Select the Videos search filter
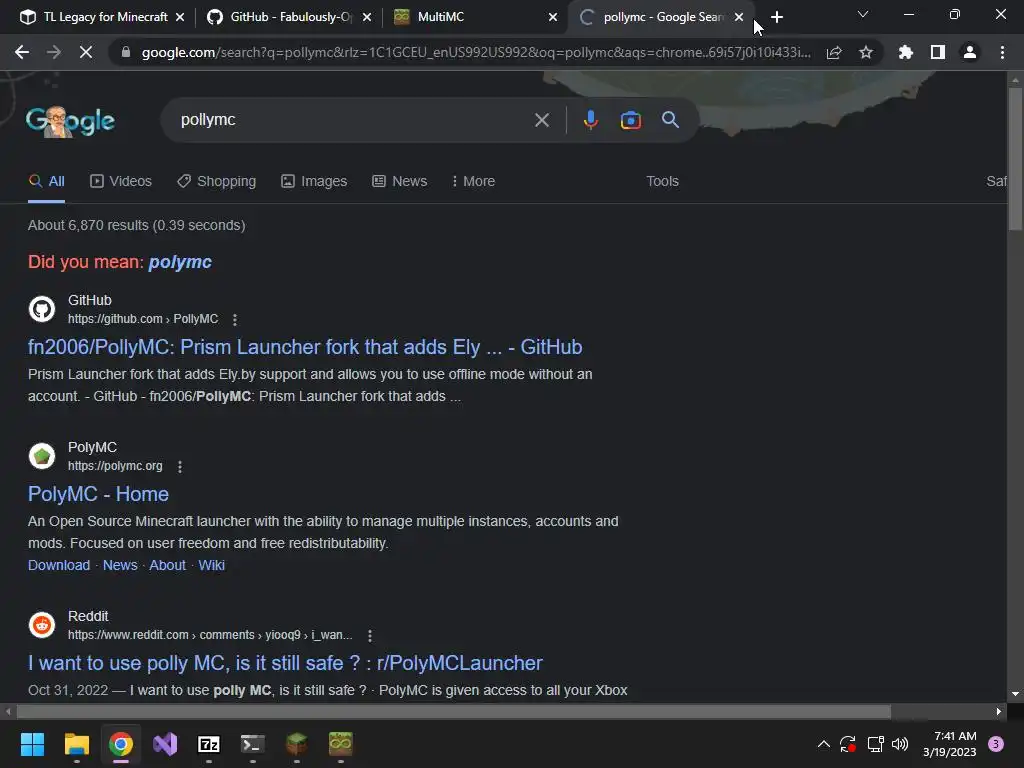The width and height of the screenshot is (1024, 768). [x=121, y=182]
